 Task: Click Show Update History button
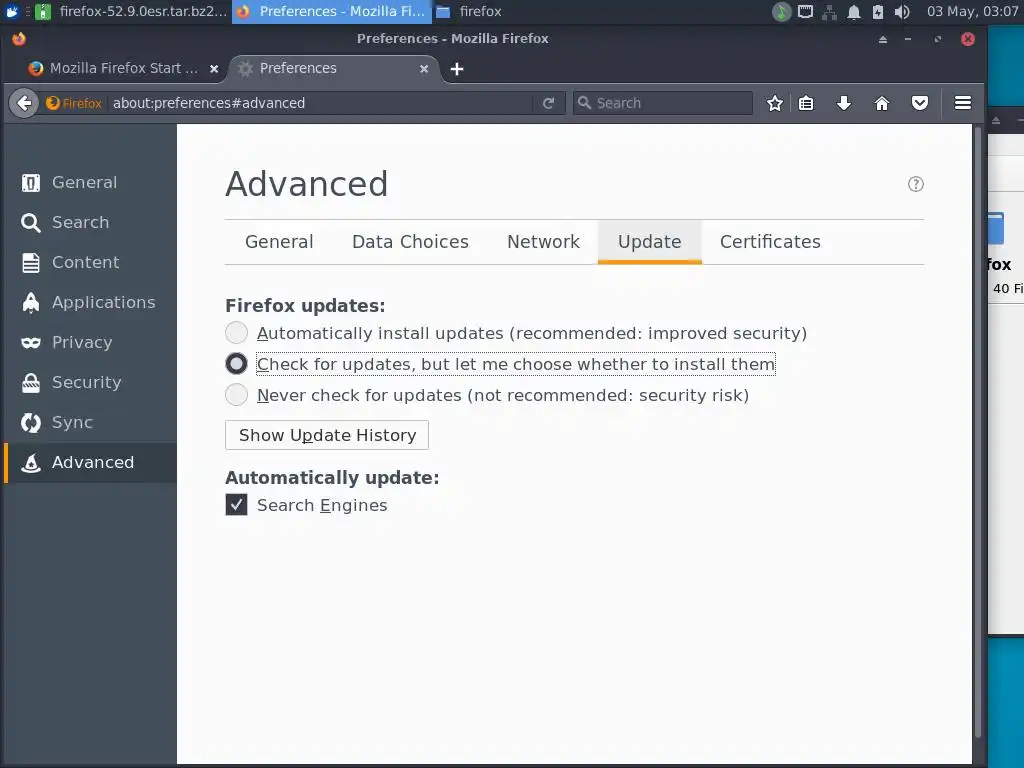(x=327, y=435)
